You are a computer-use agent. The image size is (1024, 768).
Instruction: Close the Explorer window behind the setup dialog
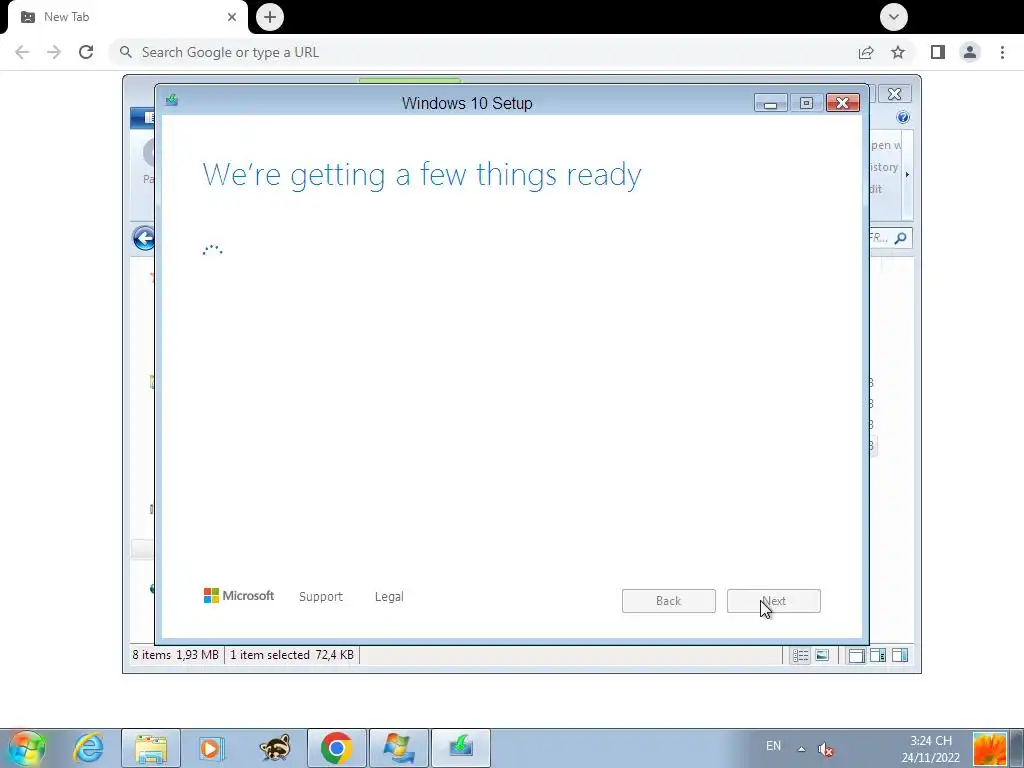(894, 94)
